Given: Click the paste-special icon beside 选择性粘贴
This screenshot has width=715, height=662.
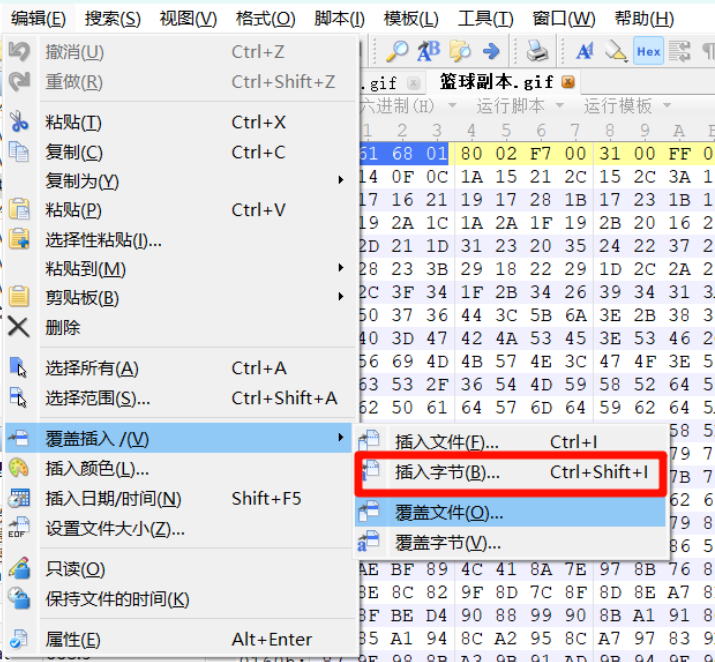Looking at the screenshot, I should click(19, 239).
